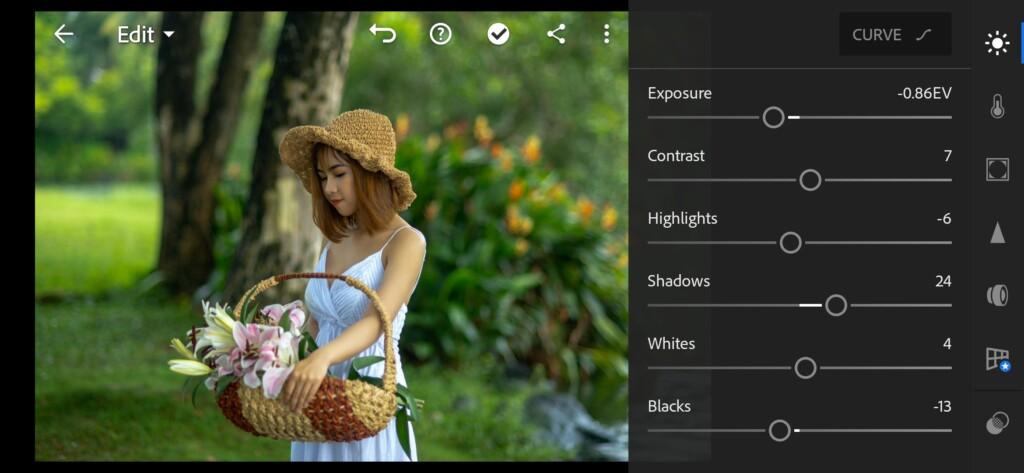
Task: Select the Light panel sun icon
Action: (997, 44)
